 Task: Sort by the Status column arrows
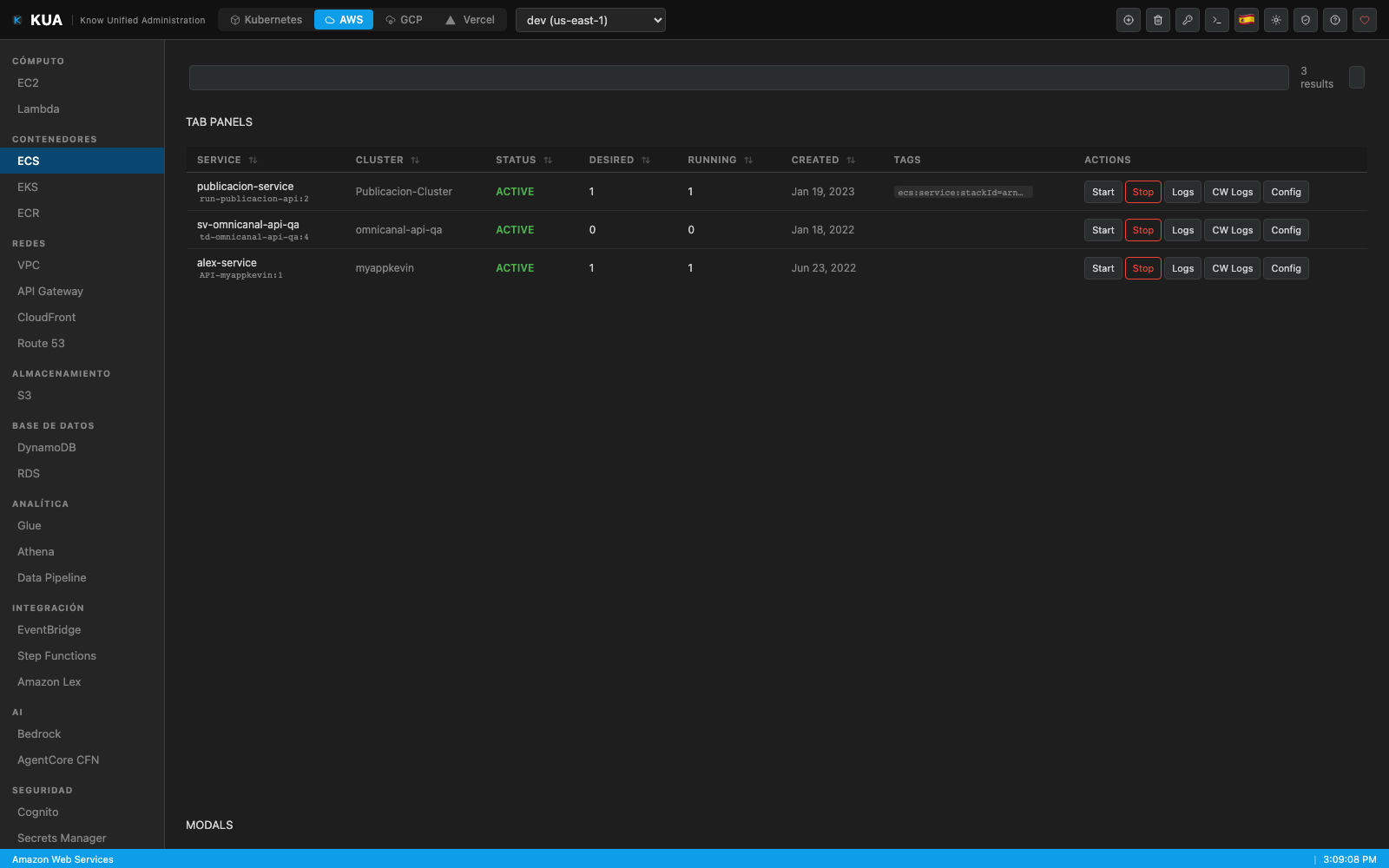point(548,161)
